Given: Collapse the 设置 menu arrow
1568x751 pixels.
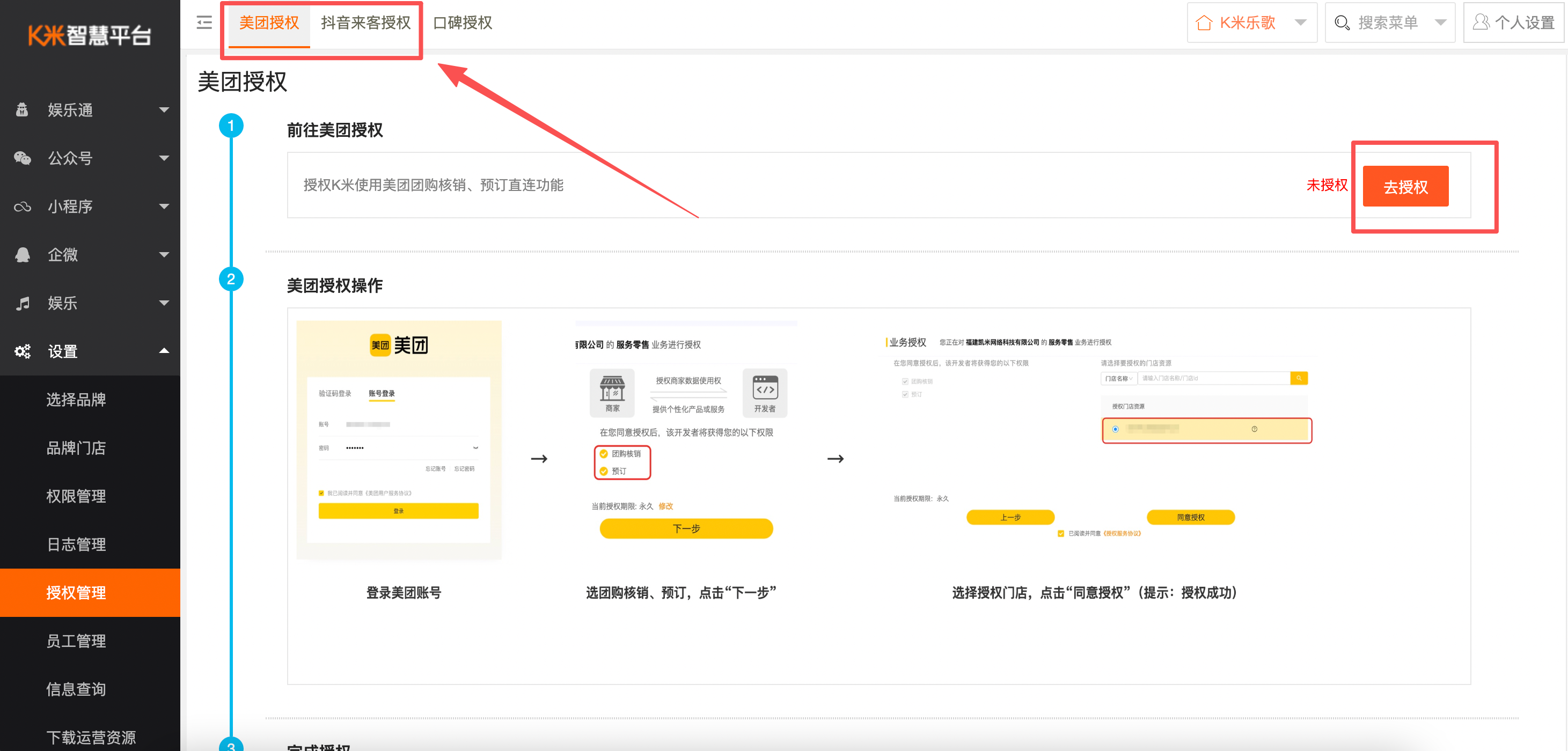Looking at the screenshot, I should (x=164, y=350).
